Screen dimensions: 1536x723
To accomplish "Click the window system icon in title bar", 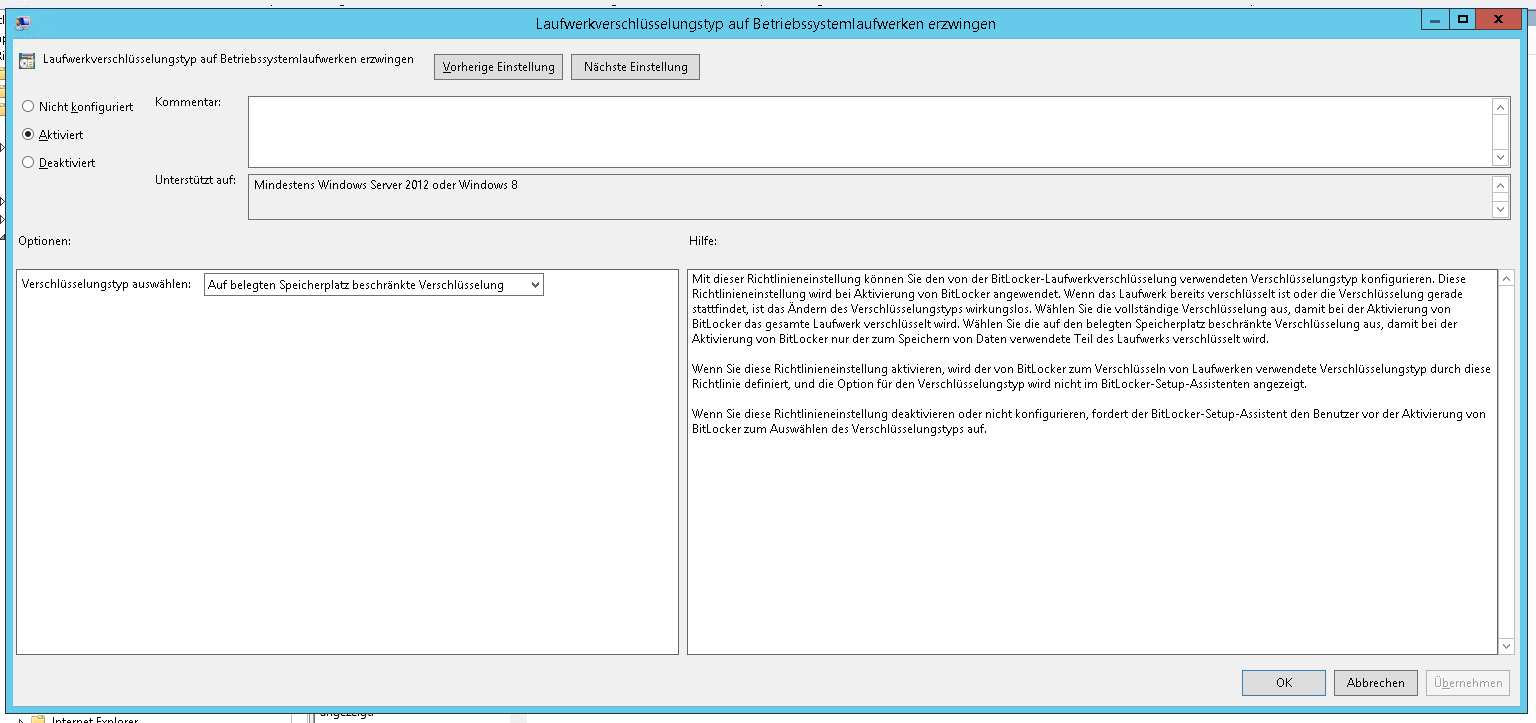I will click(23, 22).
